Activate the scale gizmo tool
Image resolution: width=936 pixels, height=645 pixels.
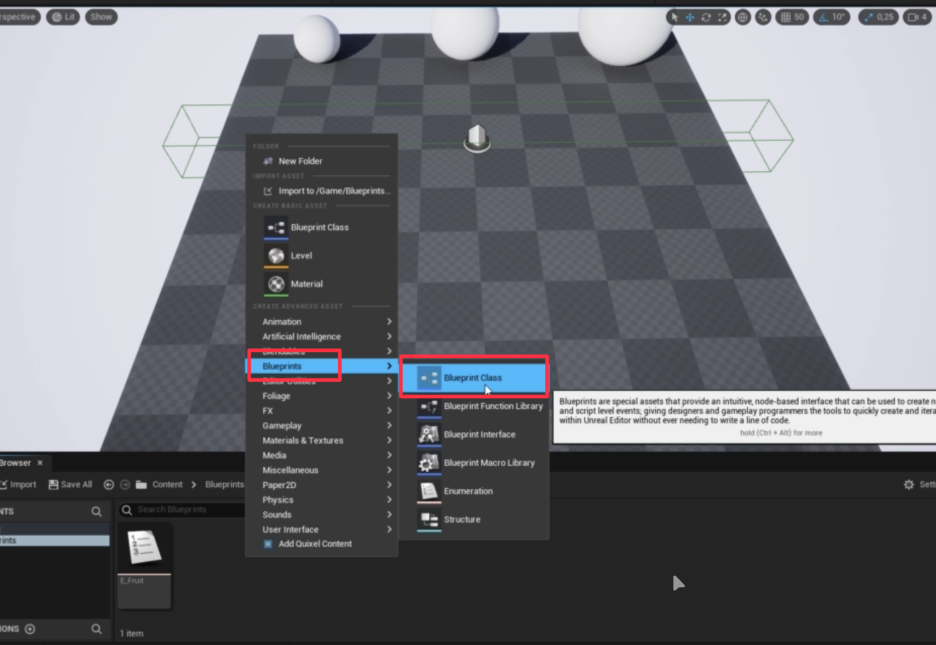pos(722,17)
